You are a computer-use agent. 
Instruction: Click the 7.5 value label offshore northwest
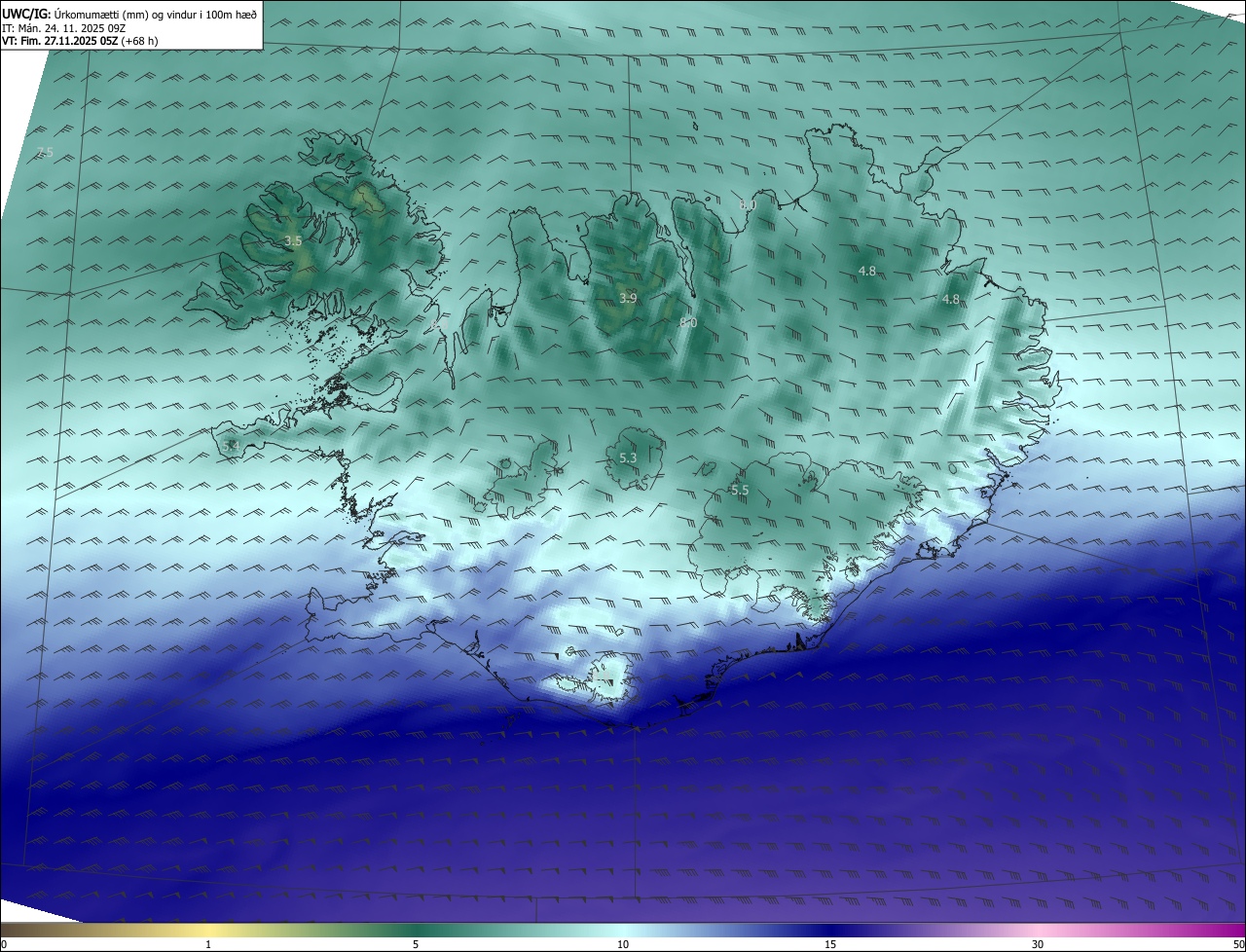[x=44, y=152]
